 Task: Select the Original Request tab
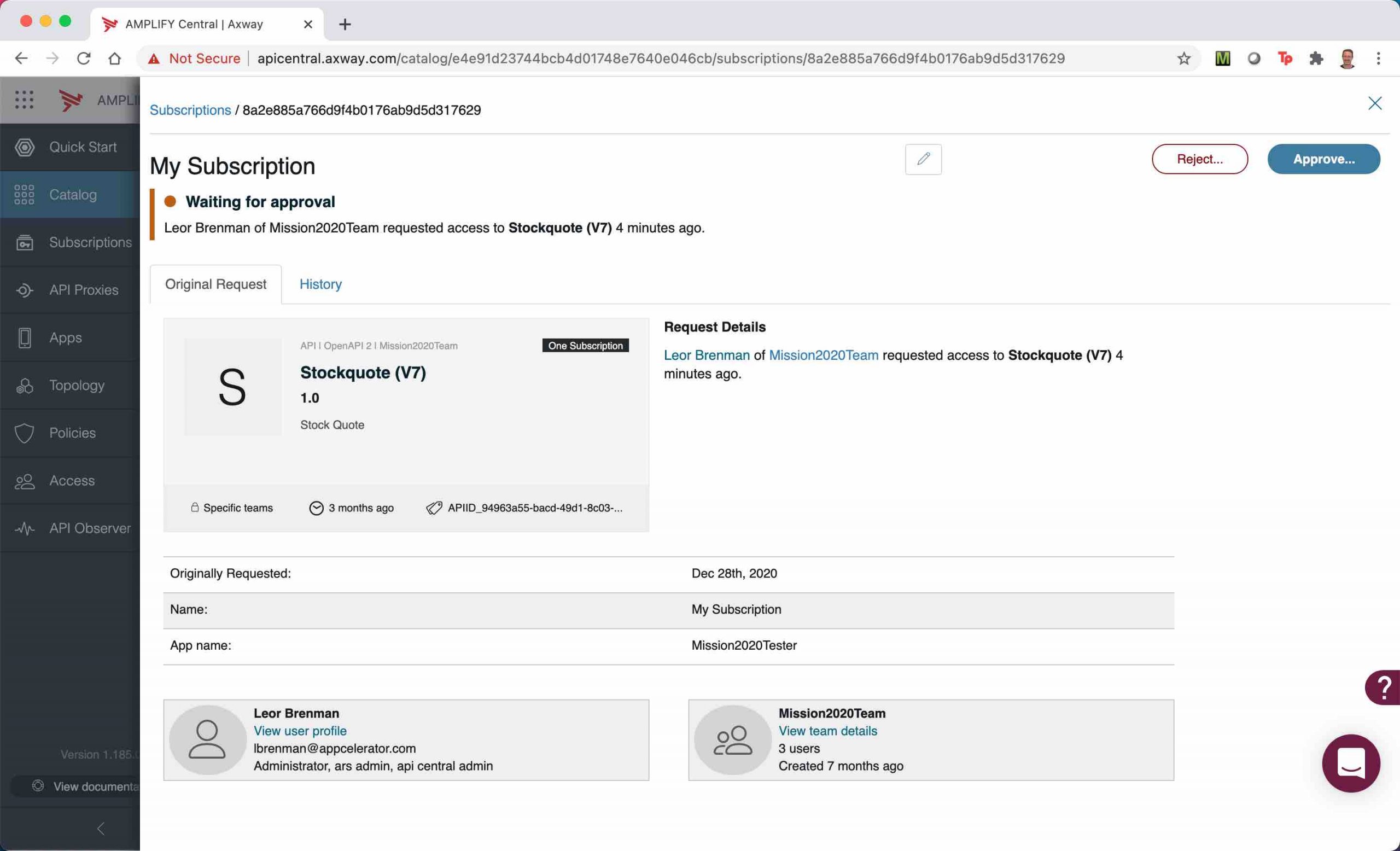215,284
